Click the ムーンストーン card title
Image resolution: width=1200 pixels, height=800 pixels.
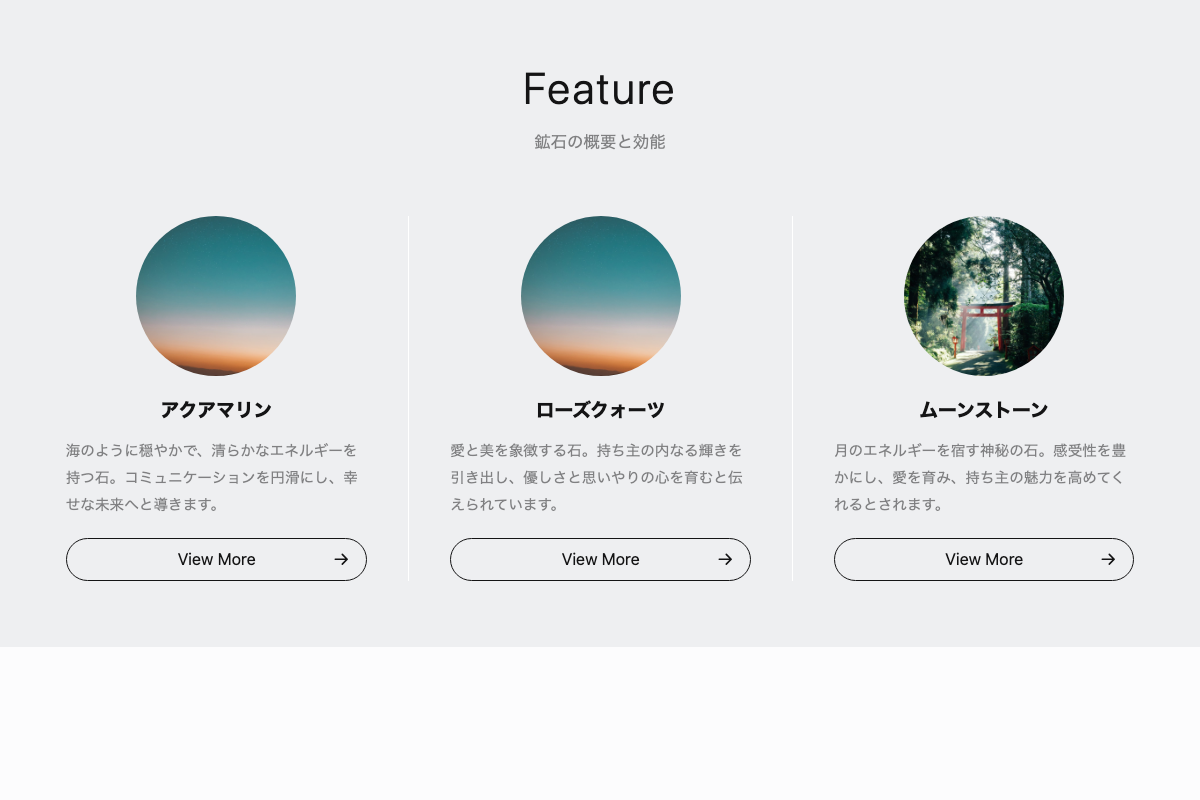click(984, 410)
